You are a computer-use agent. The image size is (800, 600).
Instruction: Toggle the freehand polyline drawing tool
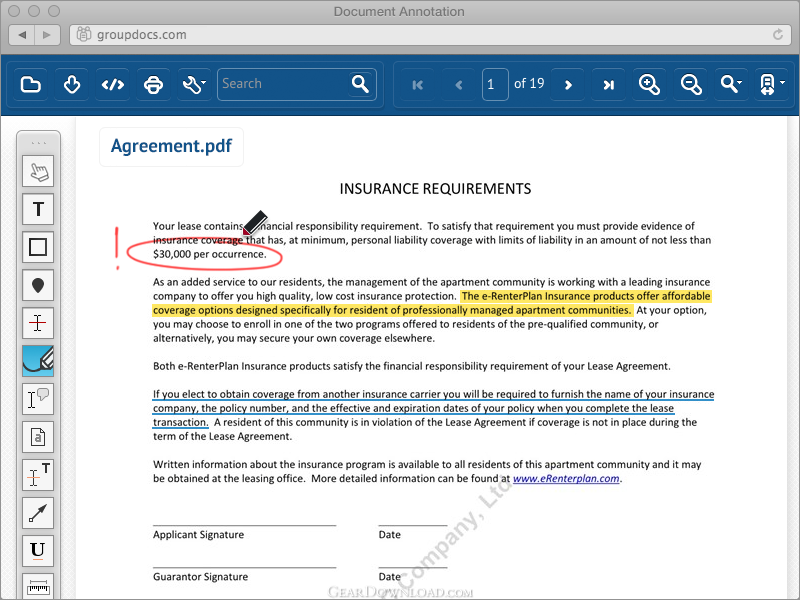(x=38, y=361)
